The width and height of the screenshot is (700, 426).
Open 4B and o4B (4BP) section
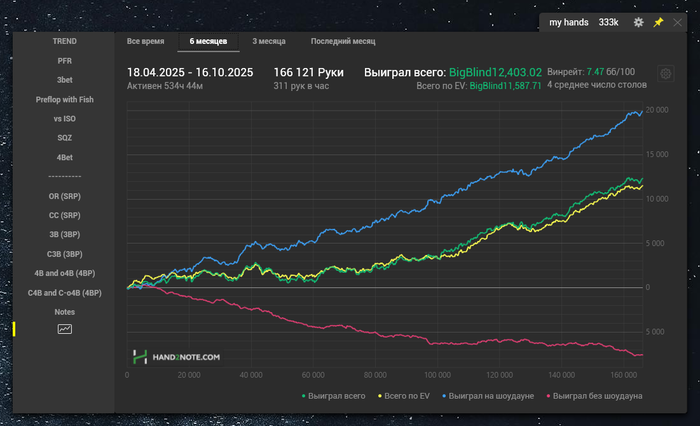65,273
